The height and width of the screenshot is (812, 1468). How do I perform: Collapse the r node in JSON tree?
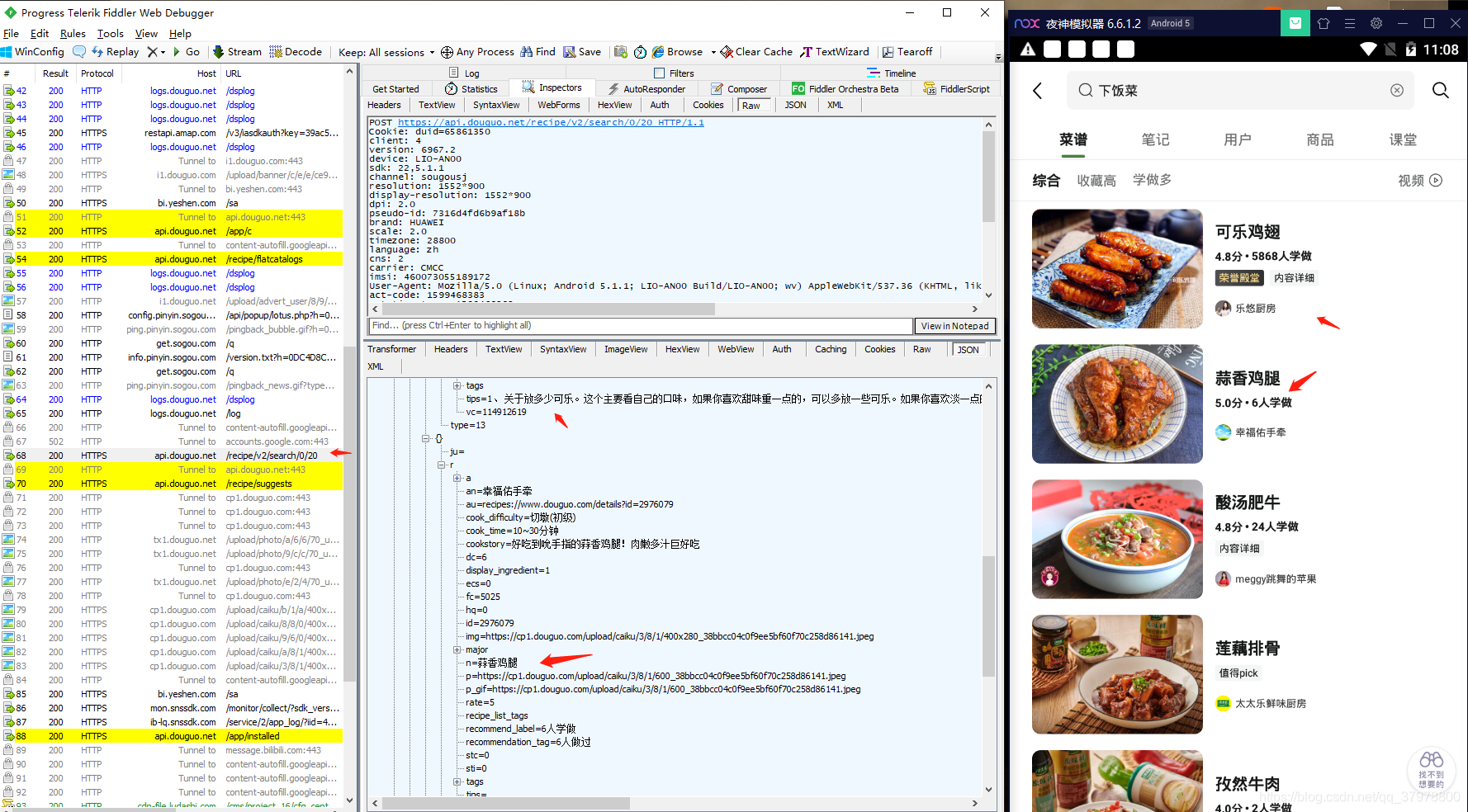click(442, 465)
